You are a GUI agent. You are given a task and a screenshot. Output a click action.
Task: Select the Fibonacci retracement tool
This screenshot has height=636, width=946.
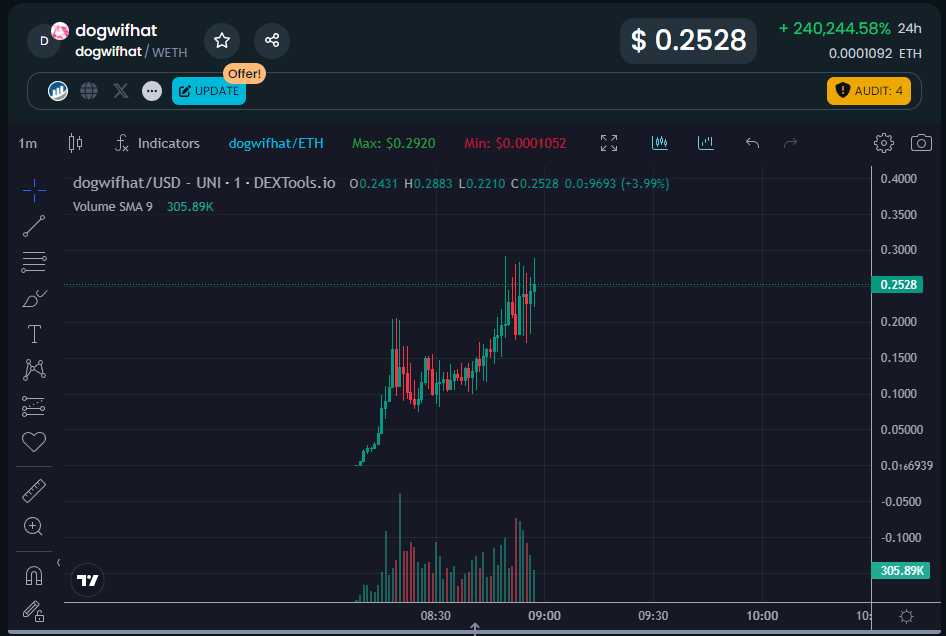[34, 262]
